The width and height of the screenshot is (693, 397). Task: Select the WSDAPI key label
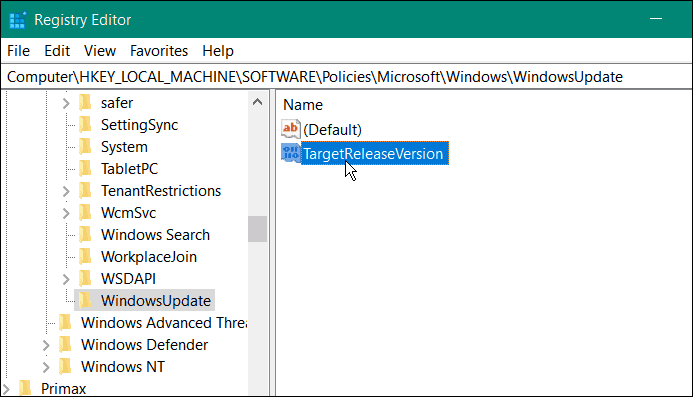[128, 279]
